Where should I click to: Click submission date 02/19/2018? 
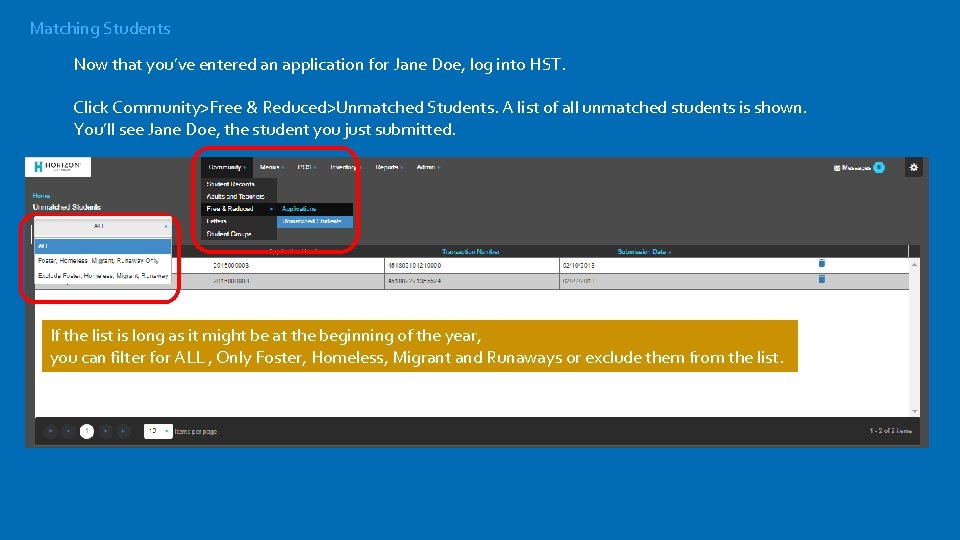click(579, 266)
